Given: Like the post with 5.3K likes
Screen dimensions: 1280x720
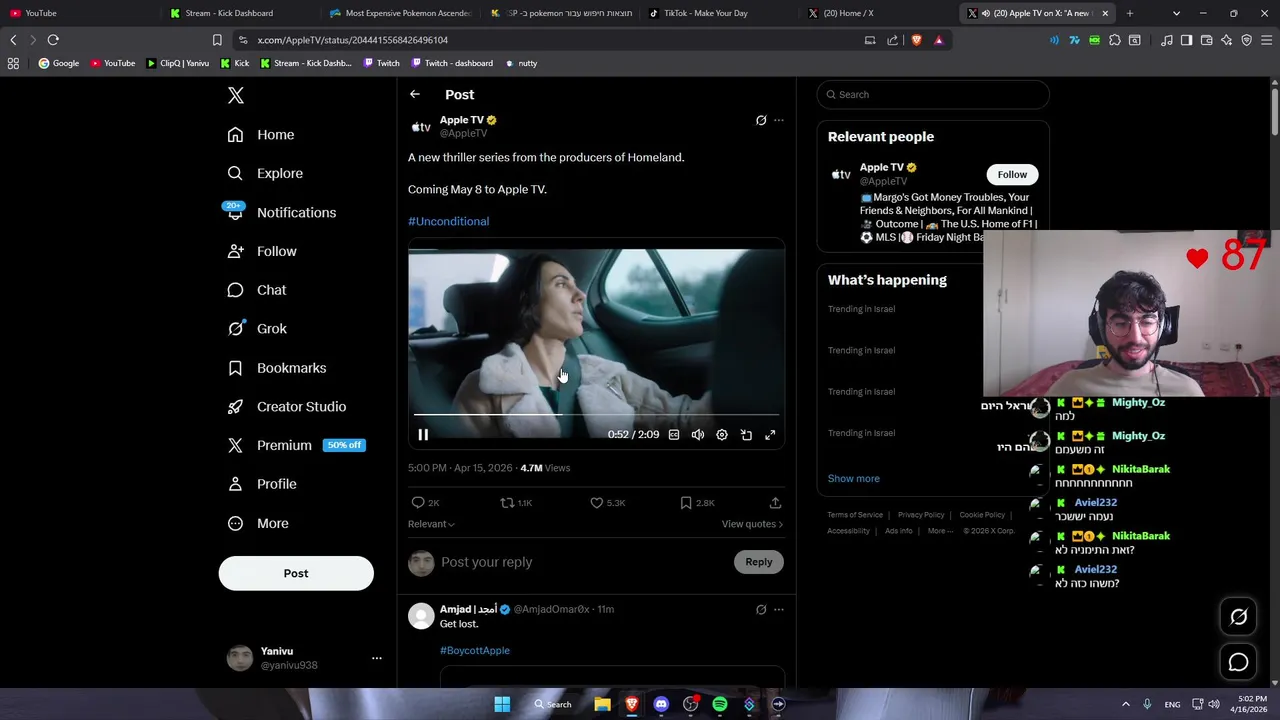Looking at the screenshot, I should click(607, 503).
